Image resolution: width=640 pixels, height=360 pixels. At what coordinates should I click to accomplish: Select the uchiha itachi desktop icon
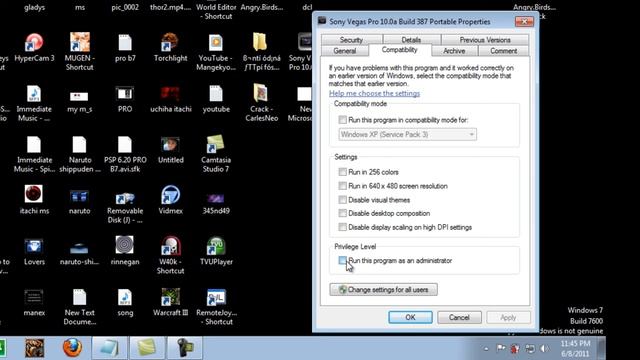coord(170,94)
